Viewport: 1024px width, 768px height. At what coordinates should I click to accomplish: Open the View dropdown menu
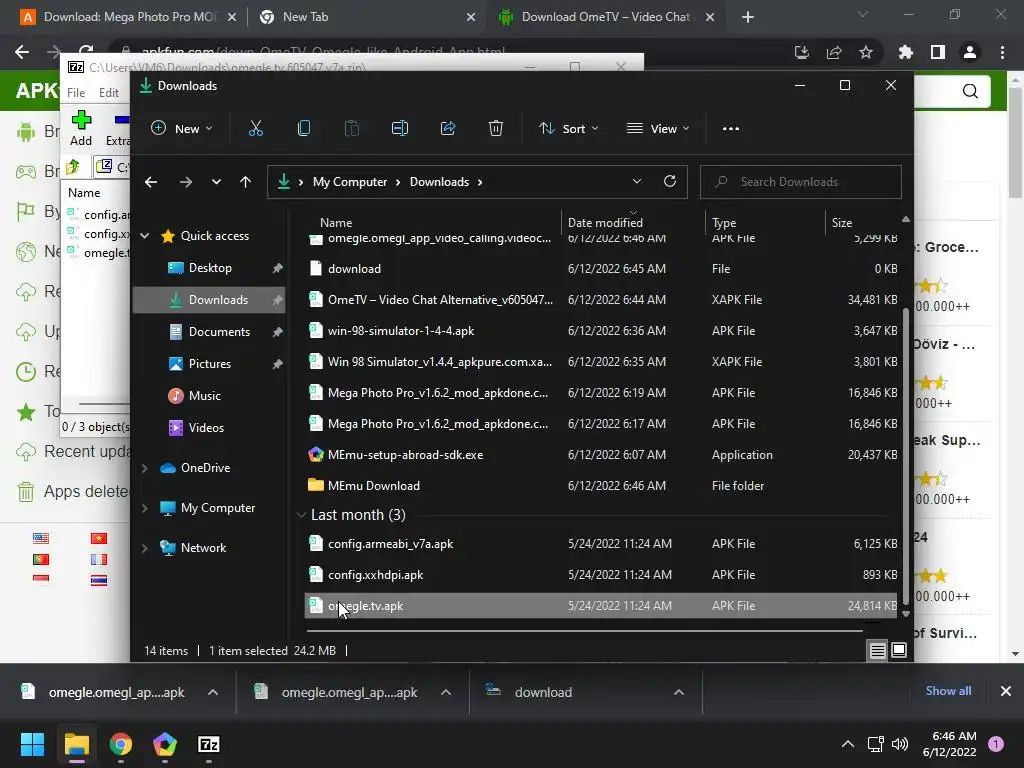(x=658, y=129)
